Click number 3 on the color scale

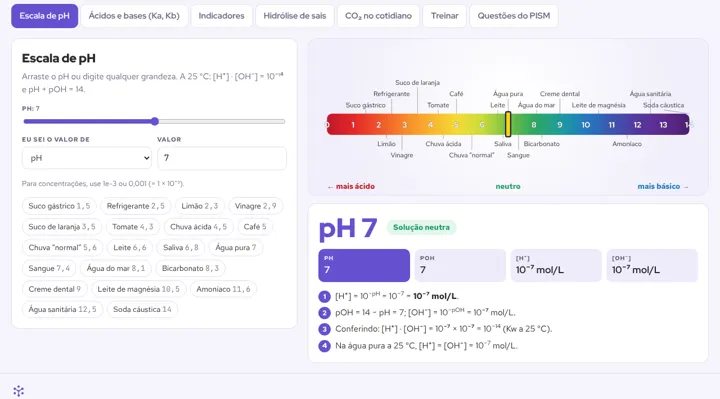[404, 124]
